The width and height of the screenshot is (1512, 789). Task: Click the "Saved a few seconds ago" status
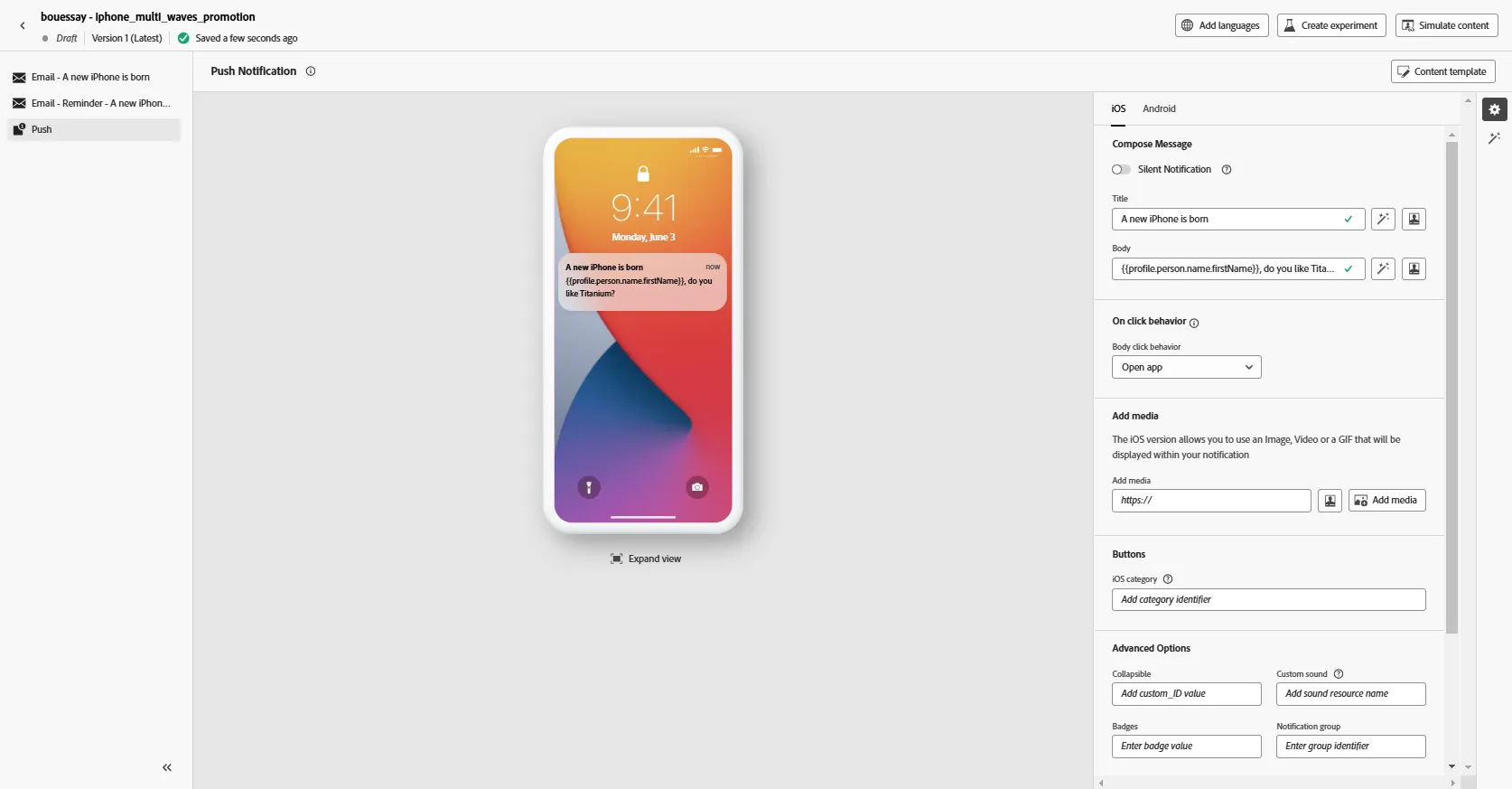coord(247,39)
